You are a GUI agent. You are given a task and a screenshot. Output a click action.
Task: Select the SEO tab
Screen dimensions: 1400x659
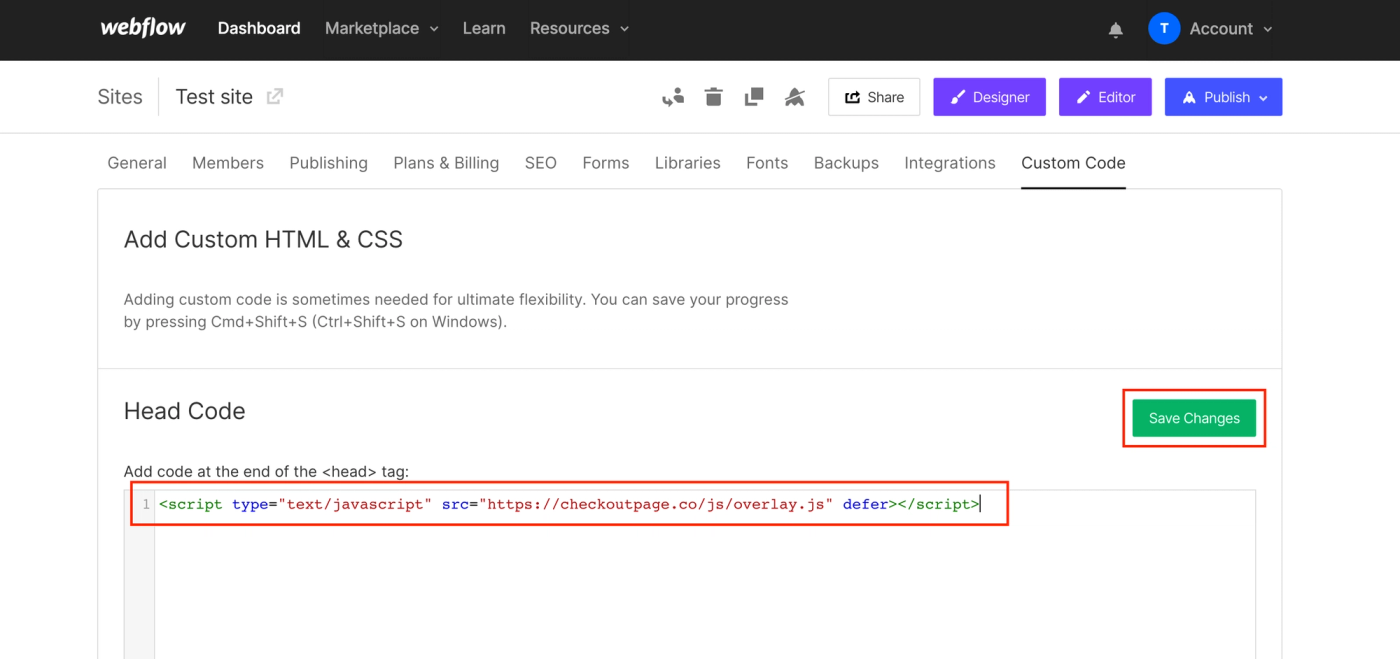[x=541, y=163]
